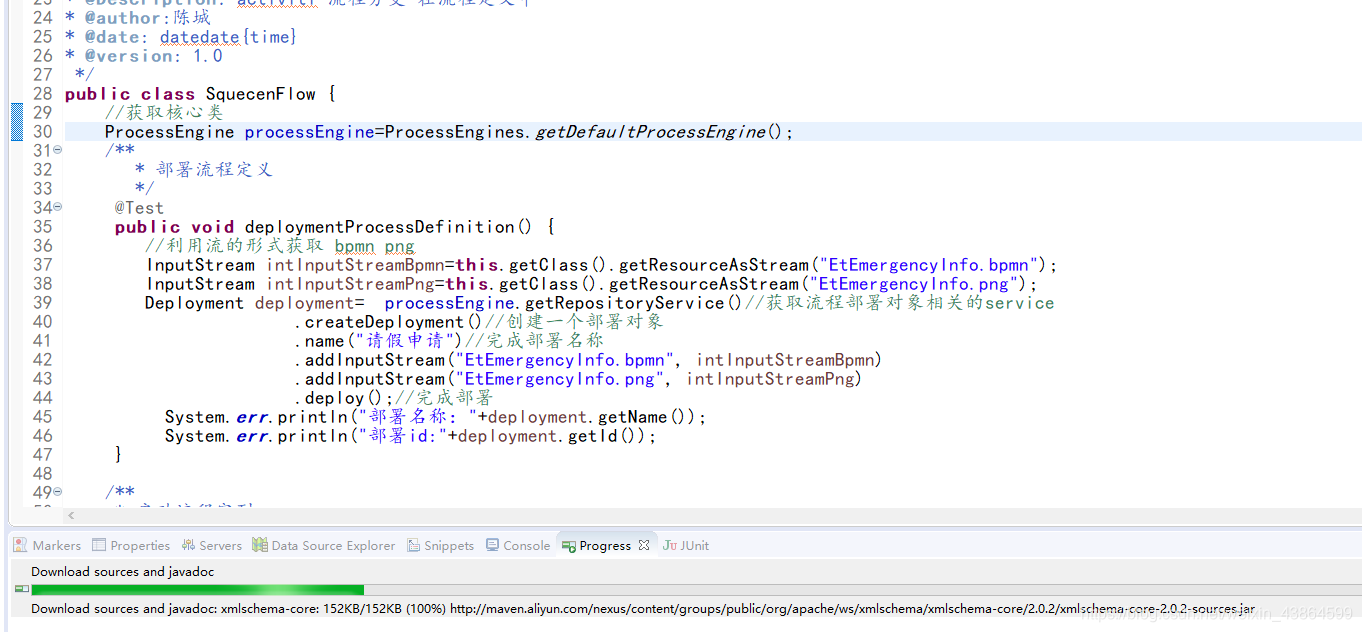Screen dimensions: 1362x632
Task: Click the Markers tab icon
Action: pos(20,545)
